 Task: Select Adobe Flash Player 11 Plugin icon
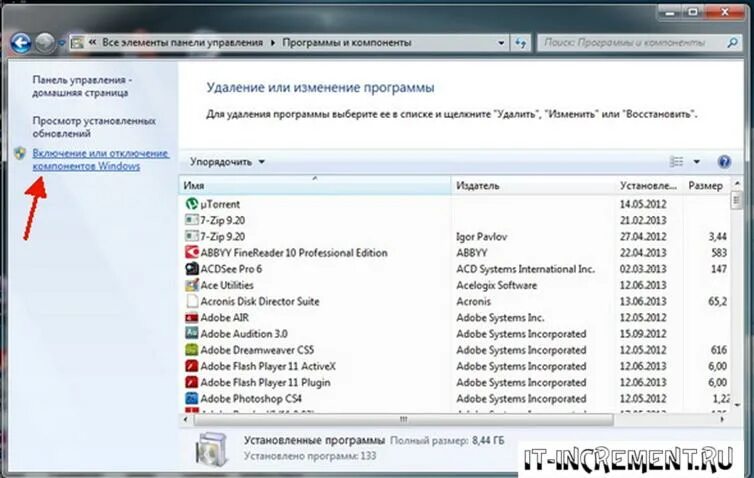pyautogui.click(x=191, y=382)
